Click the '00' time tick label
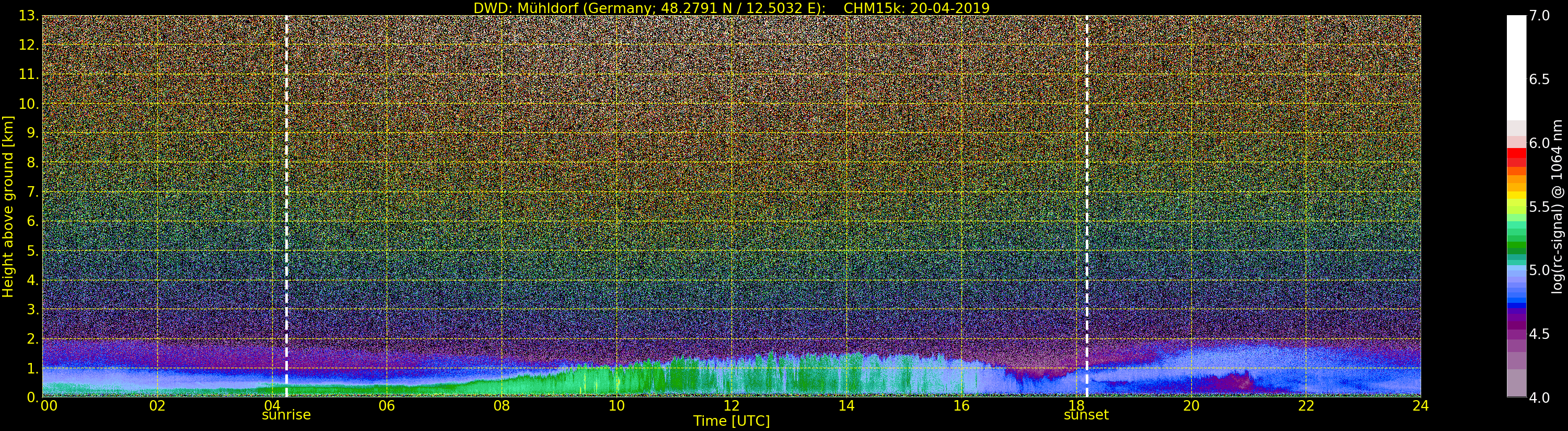Screen dimensions: 1568x431 click(x=49, y=405)
